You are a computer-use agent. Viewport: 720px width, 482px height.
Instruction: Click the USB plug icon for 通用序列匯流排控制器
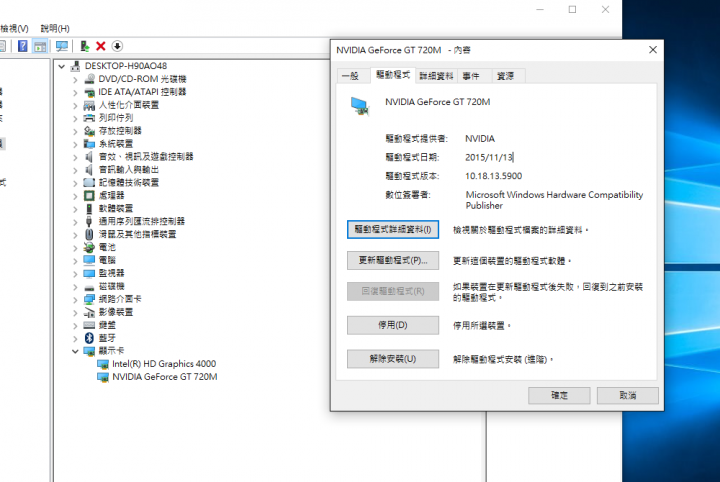[89, 221]
